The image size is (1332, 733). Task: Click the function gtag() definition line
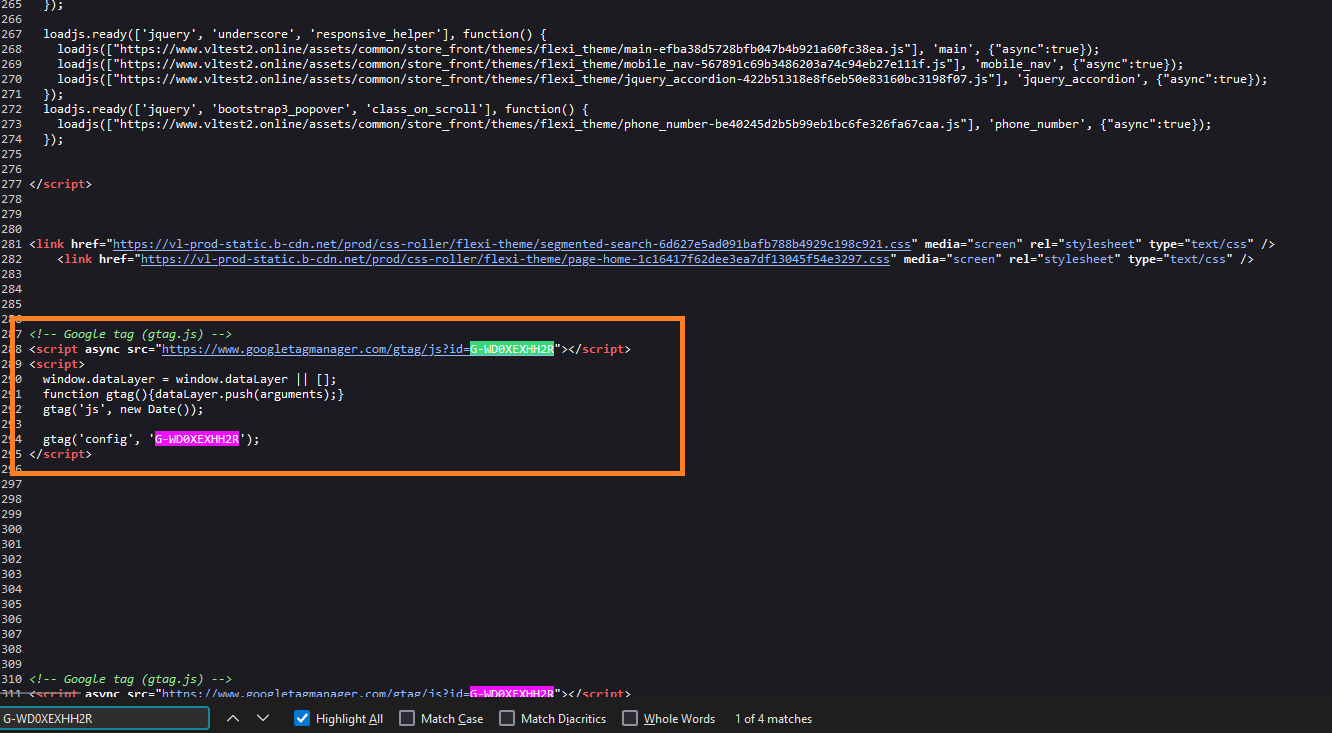[x=193, y=394]
